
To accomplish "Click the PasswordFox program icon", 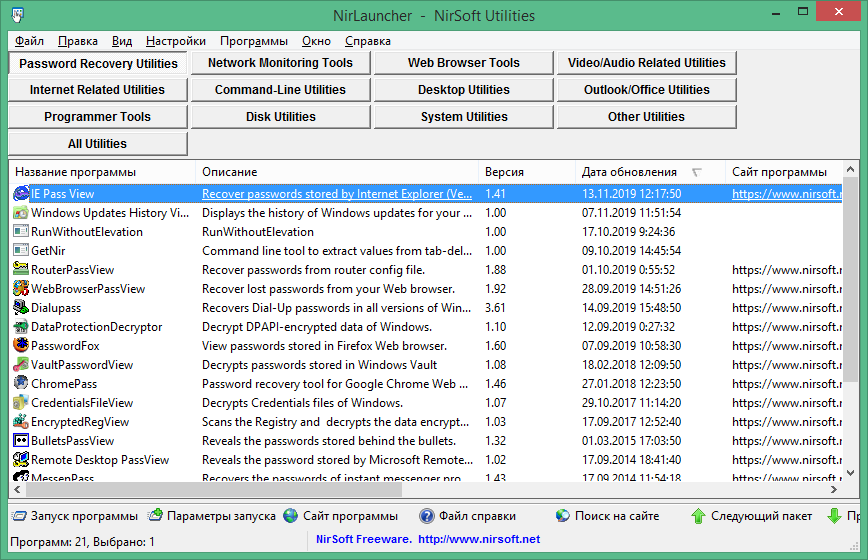I will [21, 346].
